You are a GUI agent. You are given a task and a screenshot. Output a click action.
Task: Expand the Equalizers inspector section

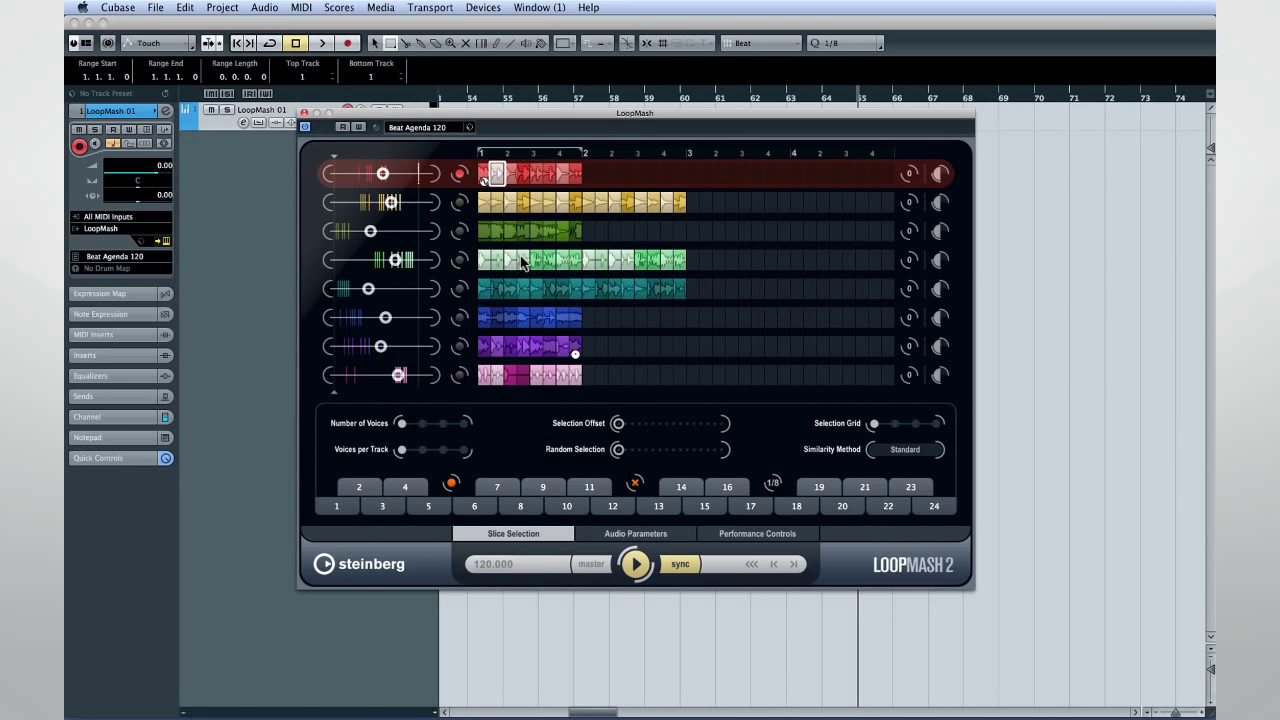(121, 376)
